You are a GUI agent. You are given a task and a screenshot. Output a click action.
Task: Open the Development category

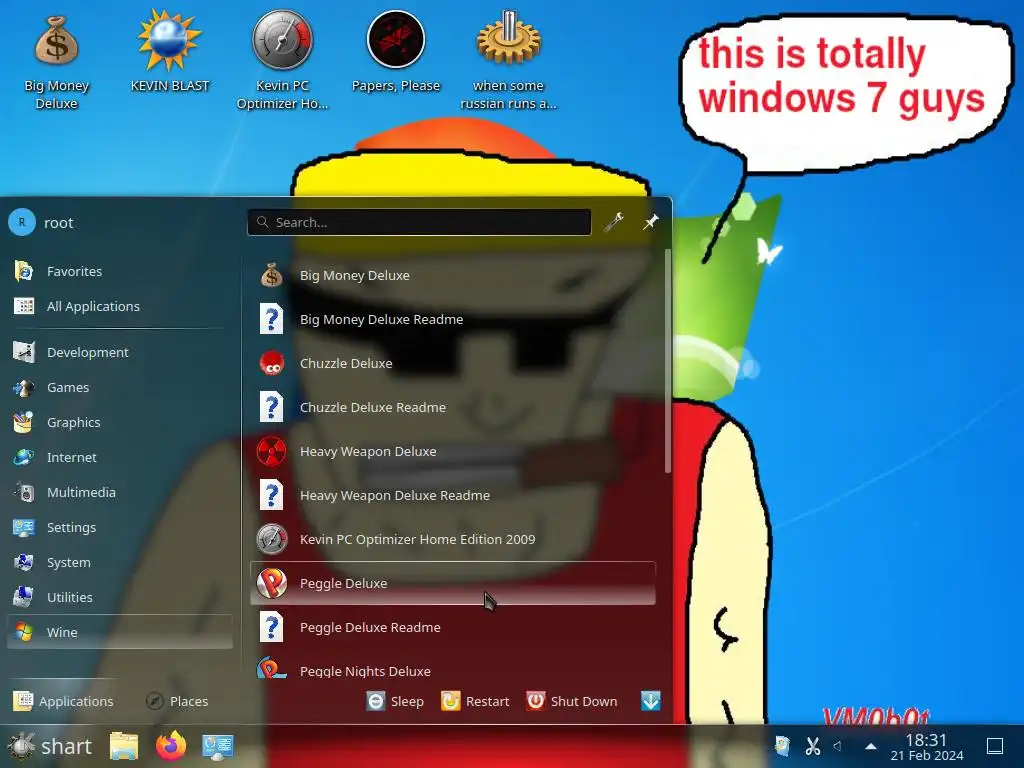120,352
